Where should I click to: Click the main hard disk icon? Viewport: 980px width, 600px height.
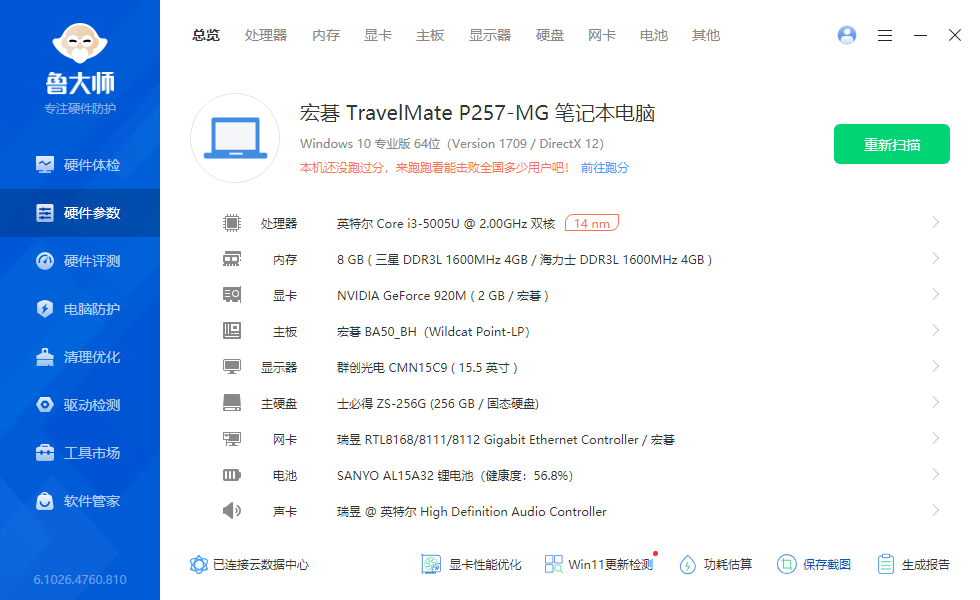tap(232, 402)
